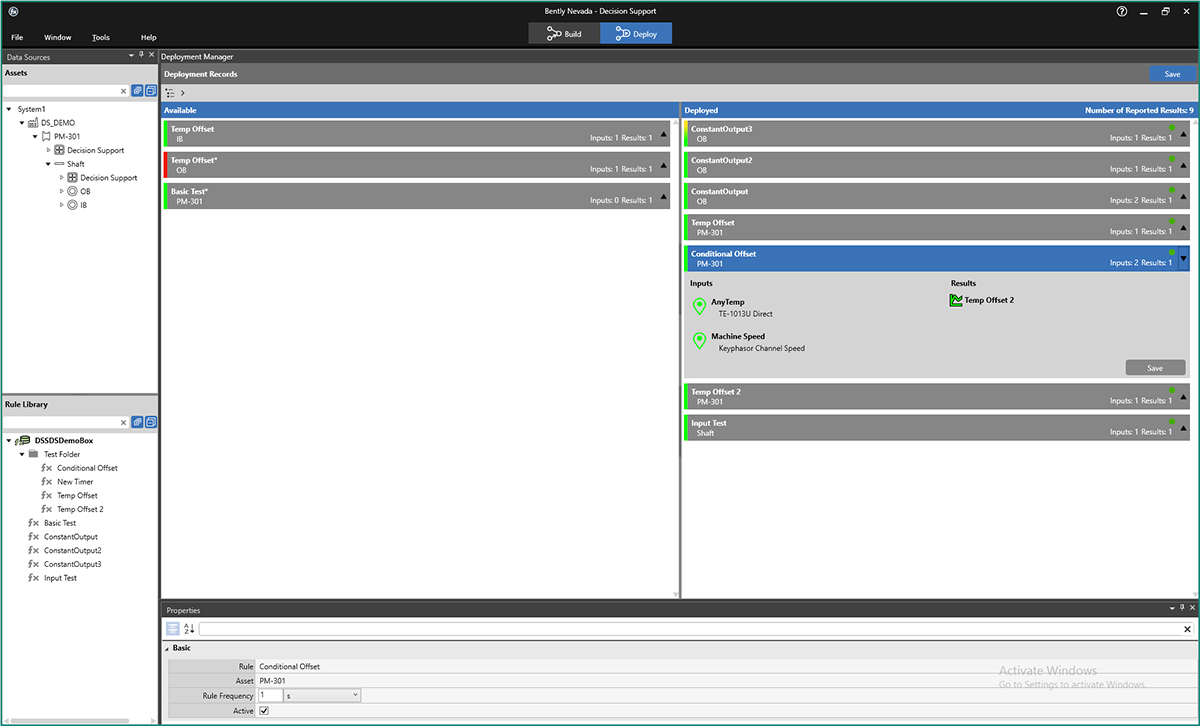1200x726 pixels.
Task: Click the Rule Library search input field
Action: point(62,423)
